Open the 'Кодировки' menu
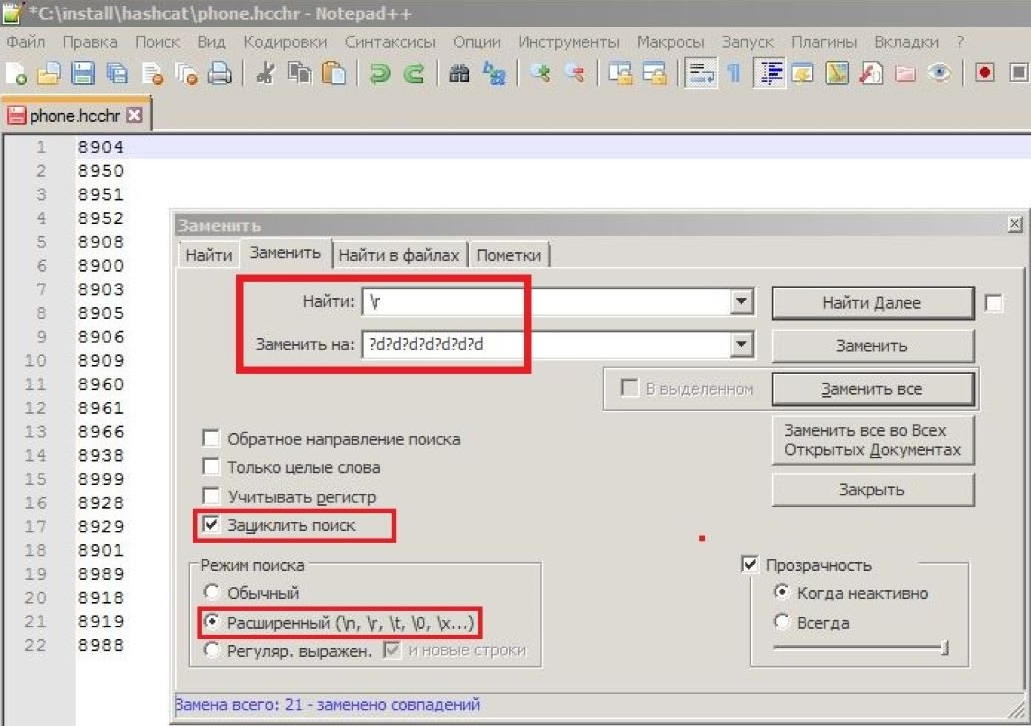 (x=285, y=42)
